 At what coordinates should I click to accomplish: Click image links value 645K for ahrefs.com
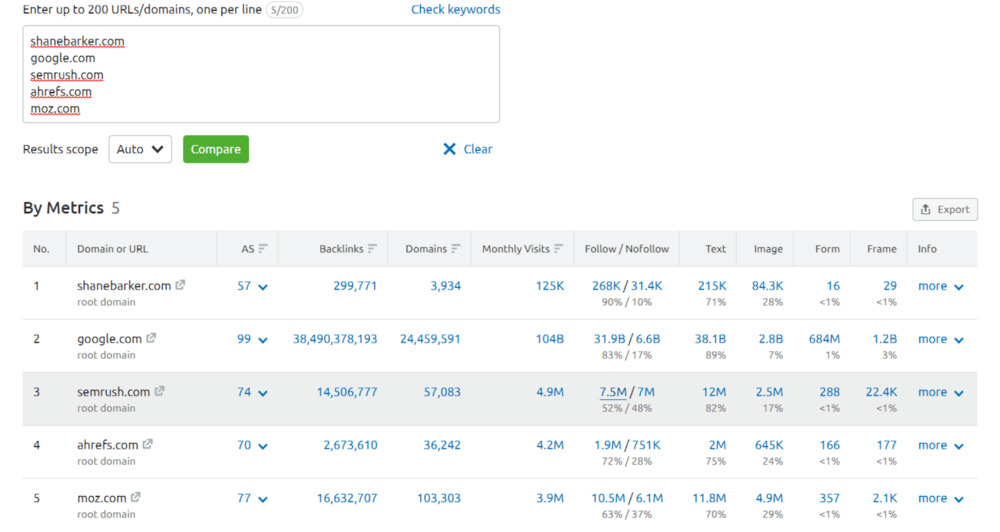[x=769, y=445]
